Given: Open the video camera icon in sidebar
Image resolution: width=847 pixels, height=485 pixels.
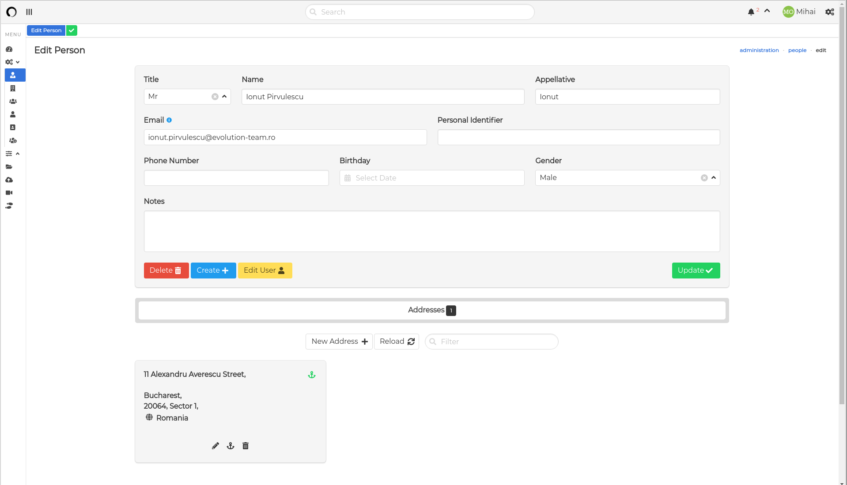Looking at the screenshot, I should [x=9, y=193].
